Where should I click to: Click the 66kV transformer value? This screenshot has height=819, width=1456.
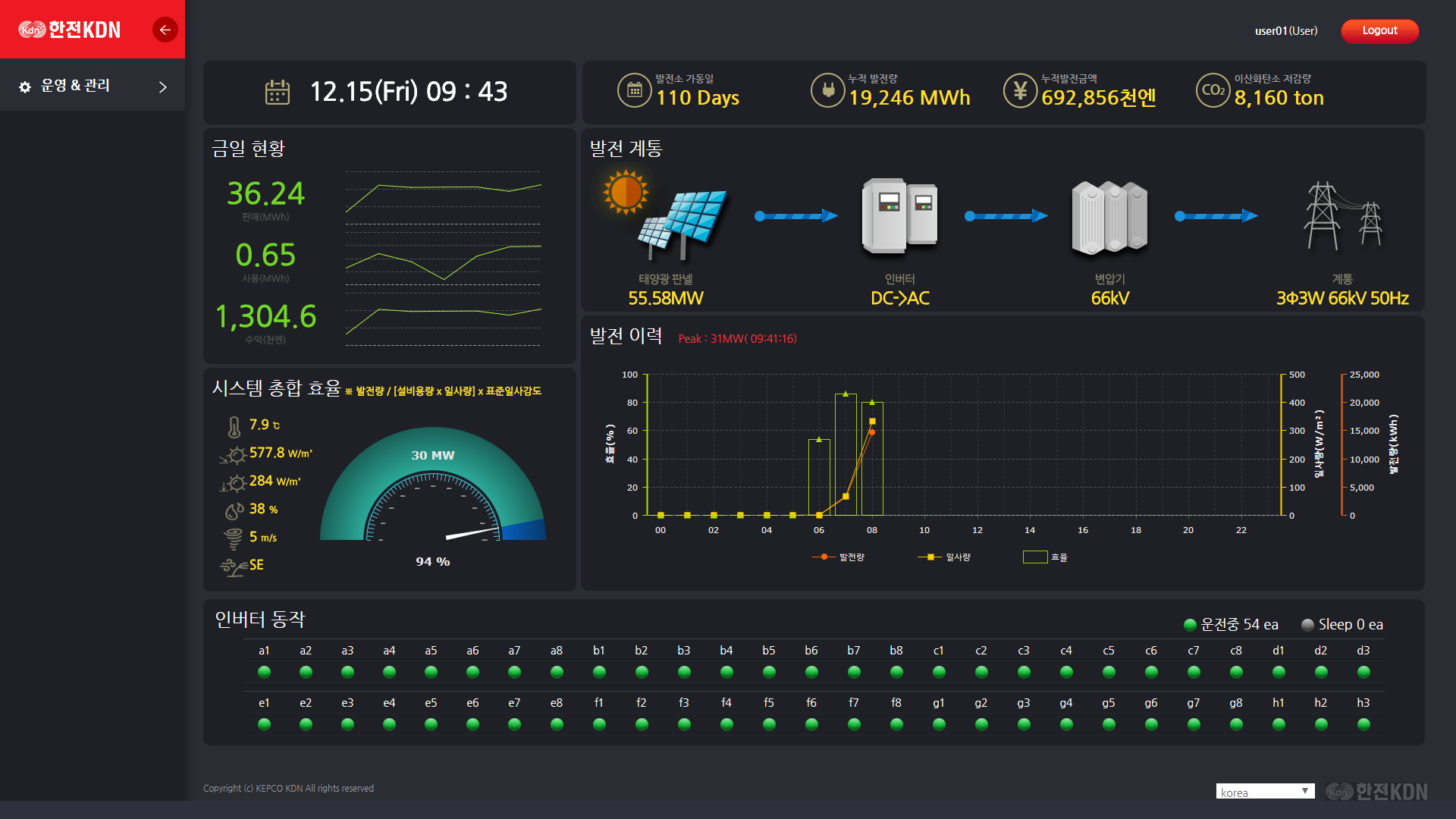coord(1109,299)
